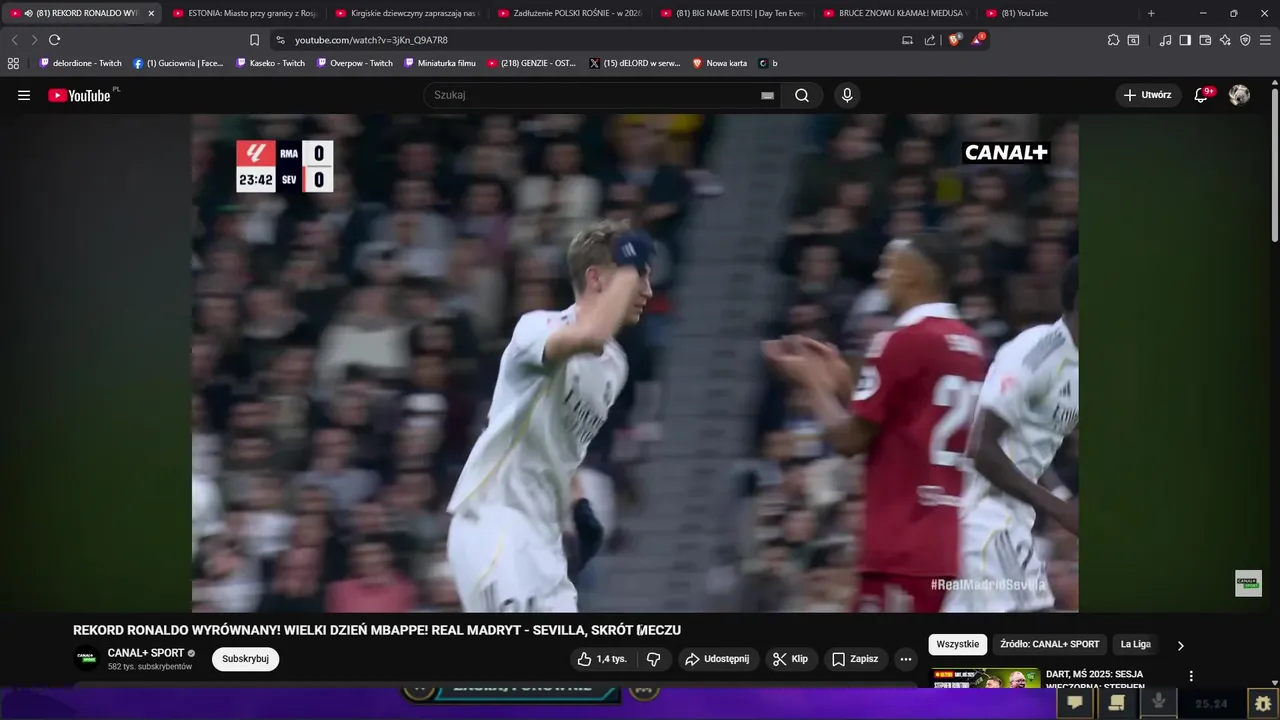Switch to the BRUCE ZNOWU KŁAMAŁ tab
Screen dimensions: 1280x720
click(x=896, y=13)
